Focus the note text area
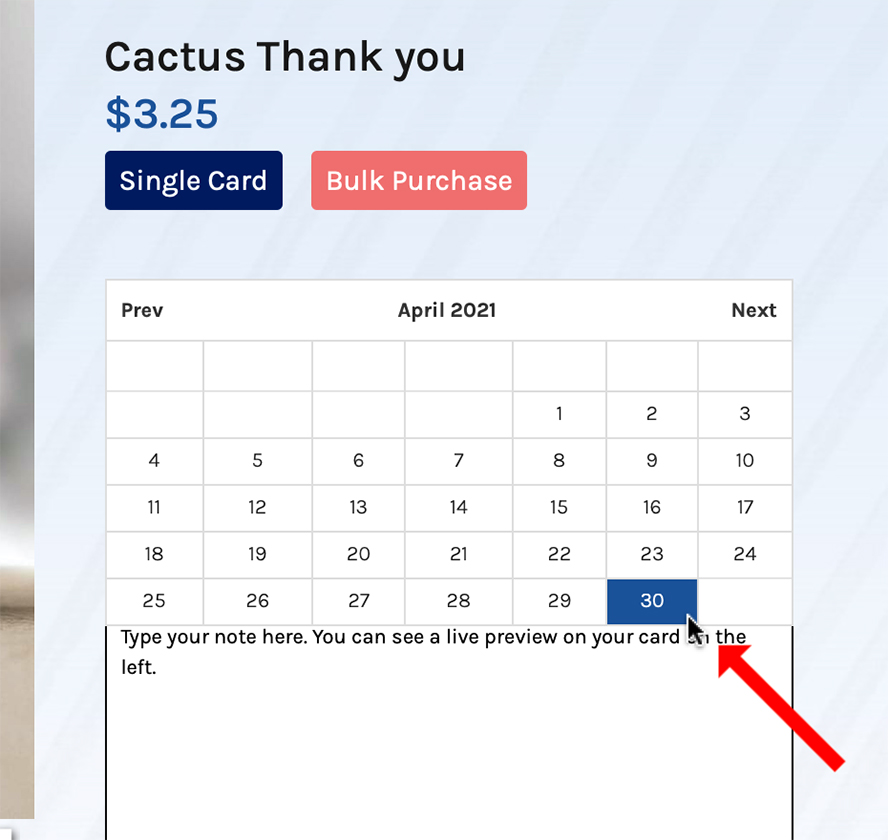 (x=449, y=733)
